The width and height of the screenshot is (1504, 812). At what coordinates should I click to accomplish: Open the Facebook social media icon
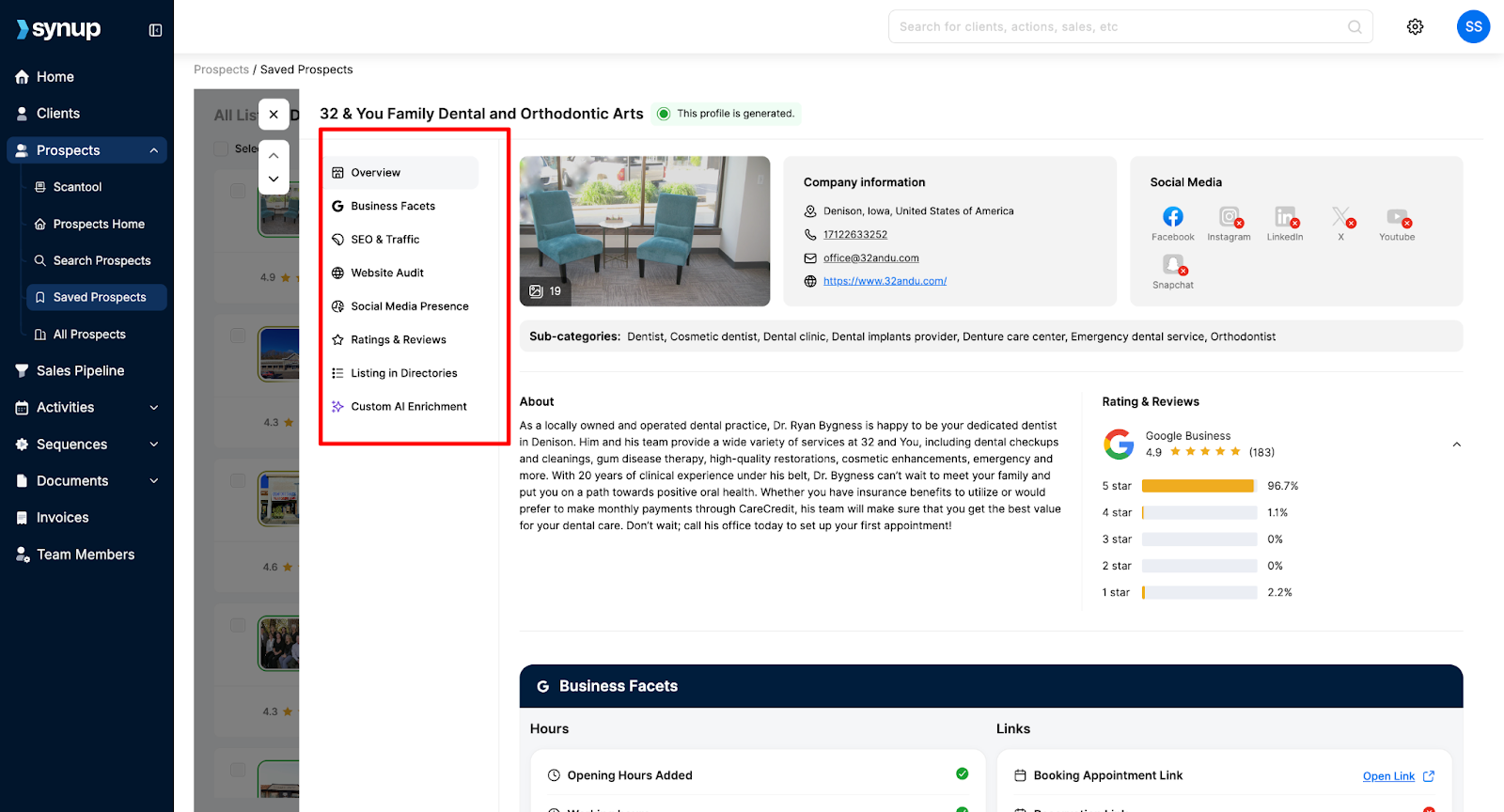(x=1172, y=217)
